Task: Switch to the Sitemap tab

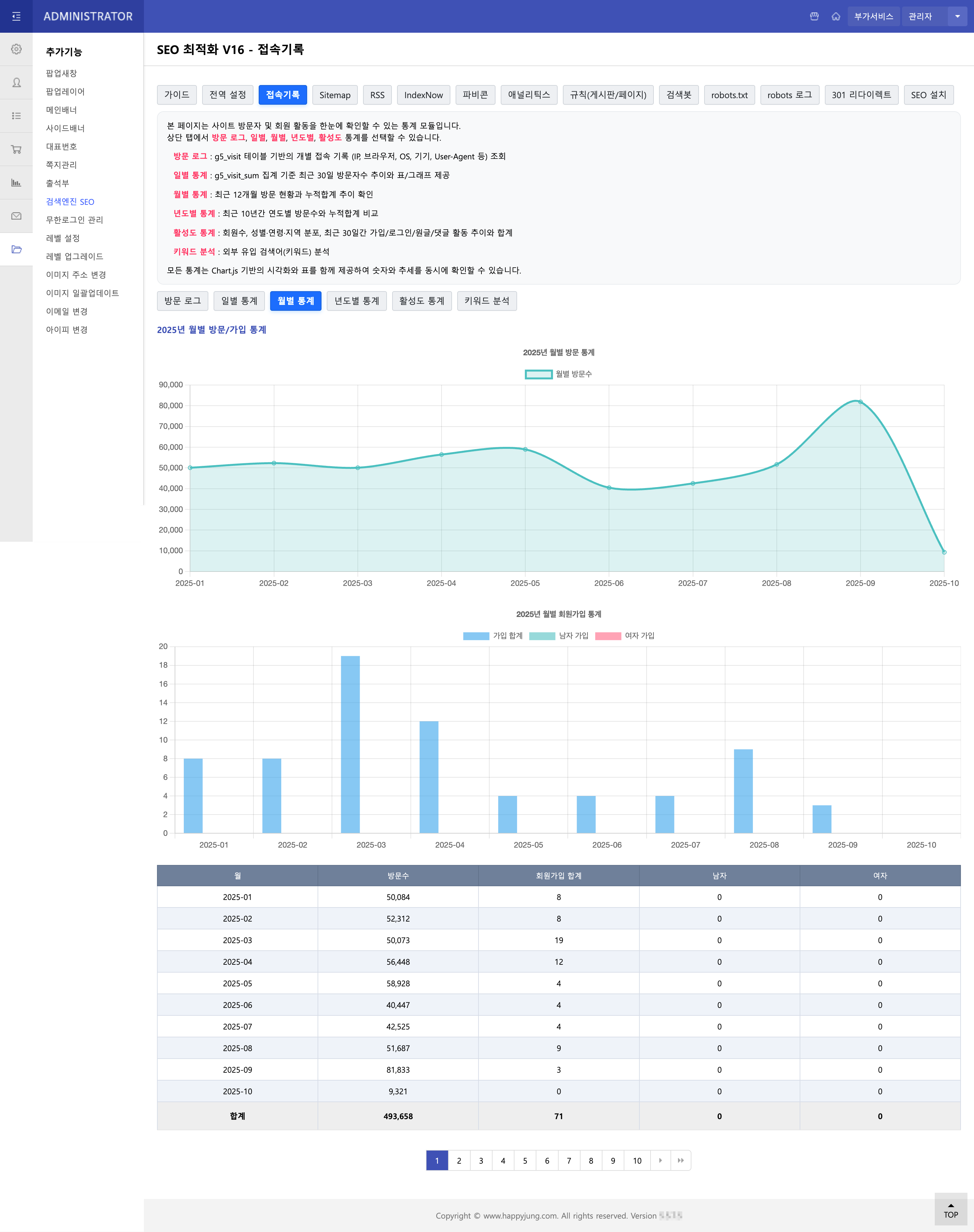Action: click(x=335, y=95)
